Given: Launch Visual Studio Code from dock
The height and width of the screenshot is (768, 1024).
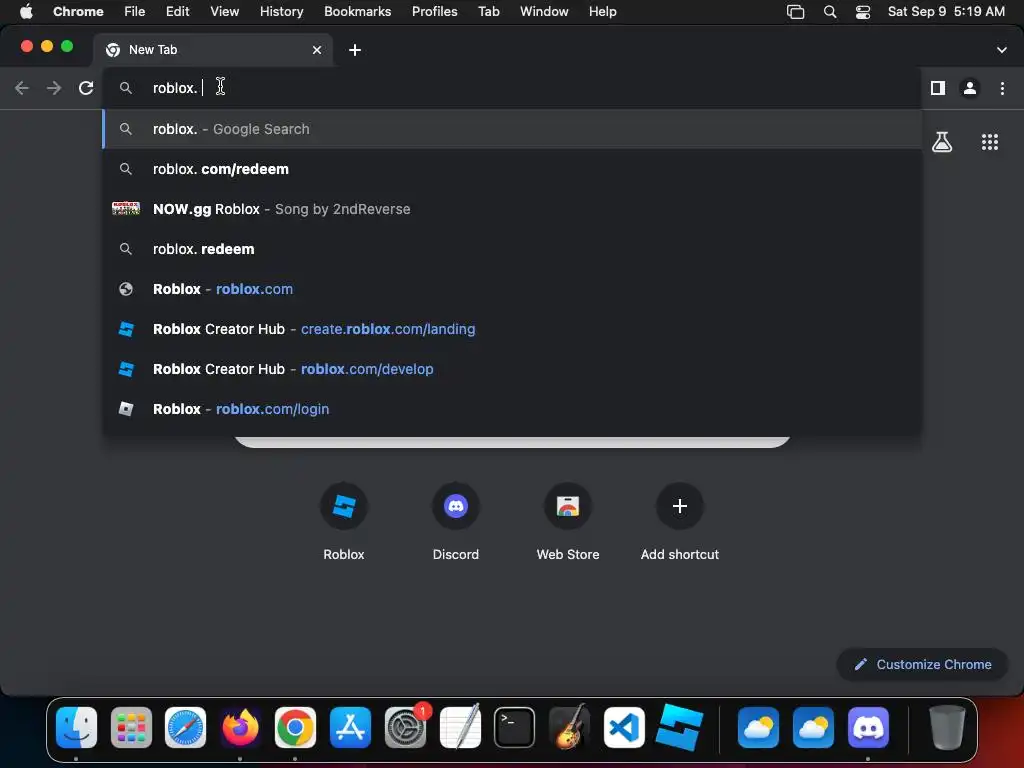Looking at the screenshot, I should point(624,728).
